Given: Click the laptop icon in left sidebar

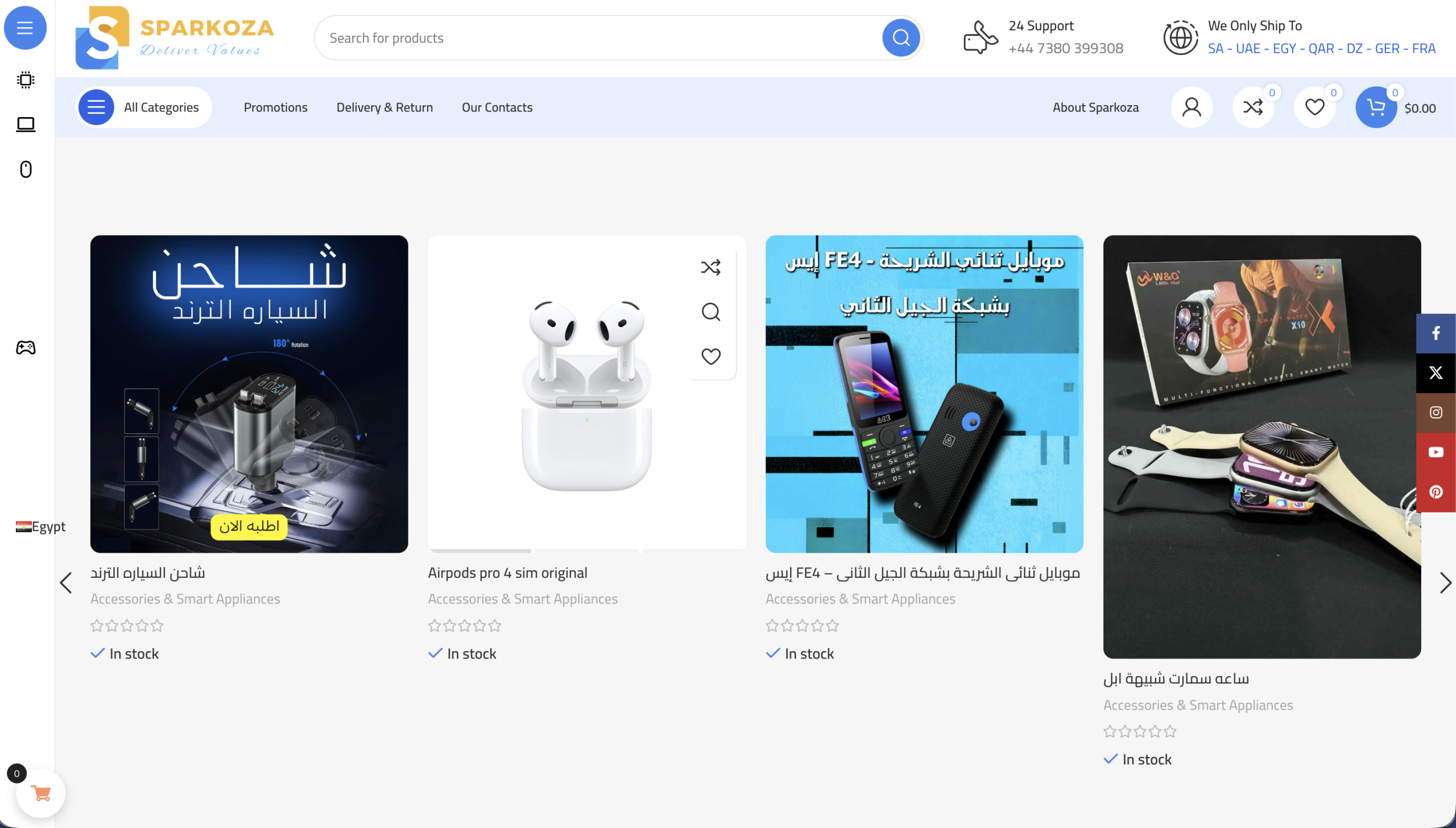Looking at the screenshot, I should 26,124.
